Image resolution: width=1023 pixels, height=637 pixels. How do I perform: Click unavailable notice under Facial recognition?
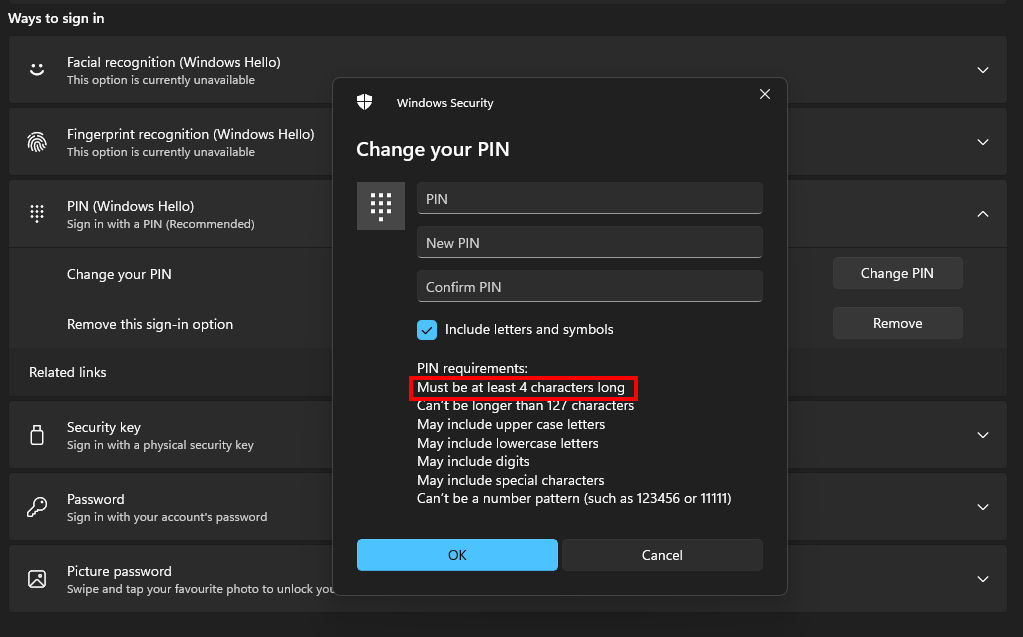tap(160, 80)
